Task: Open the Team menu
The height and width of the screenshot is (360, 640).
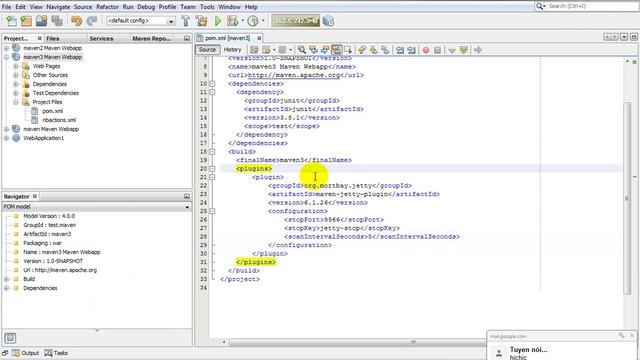Action: point(188,7)
